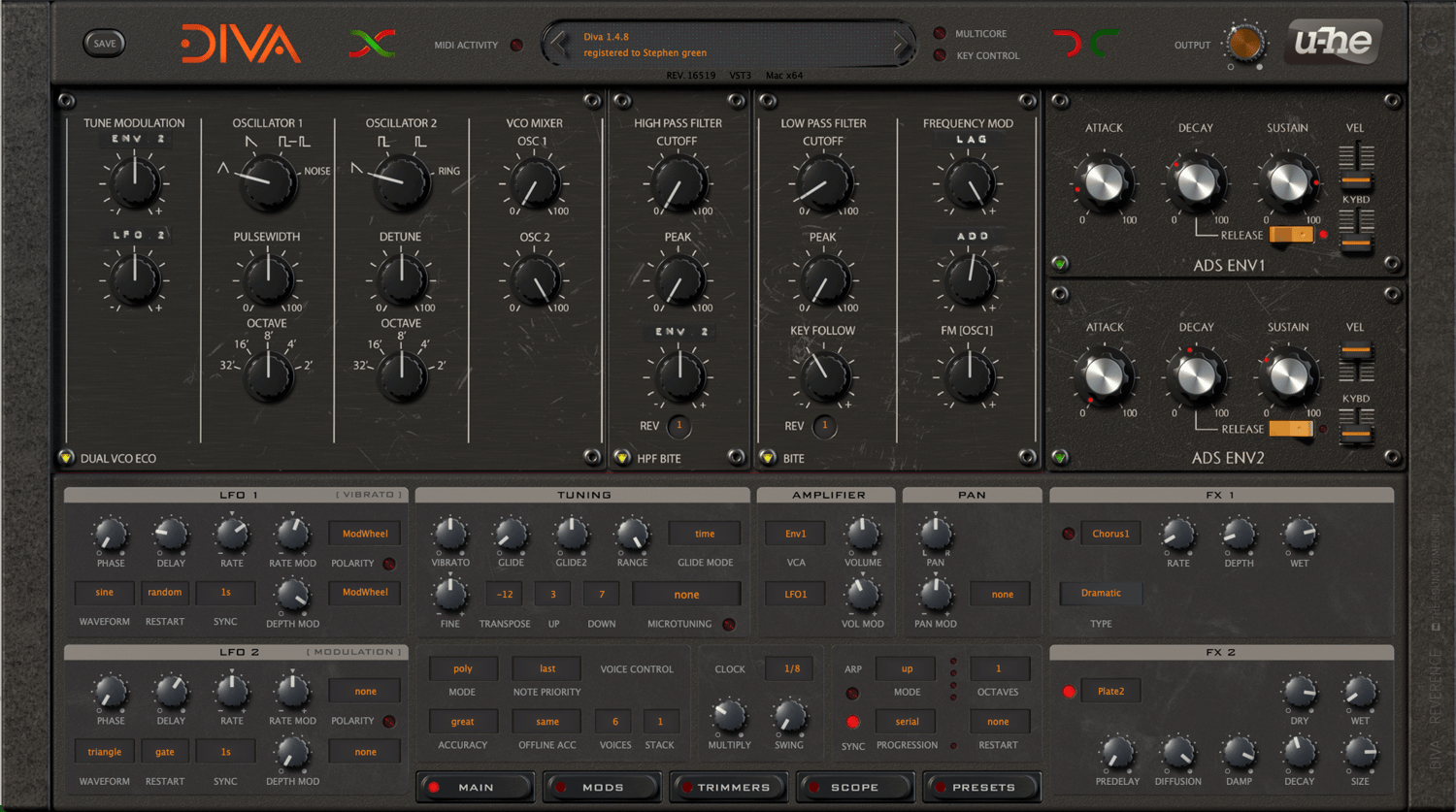Screen dimensions: 1456x812
Task: Load the previous preset with left arrow
Action: (558, 44)
